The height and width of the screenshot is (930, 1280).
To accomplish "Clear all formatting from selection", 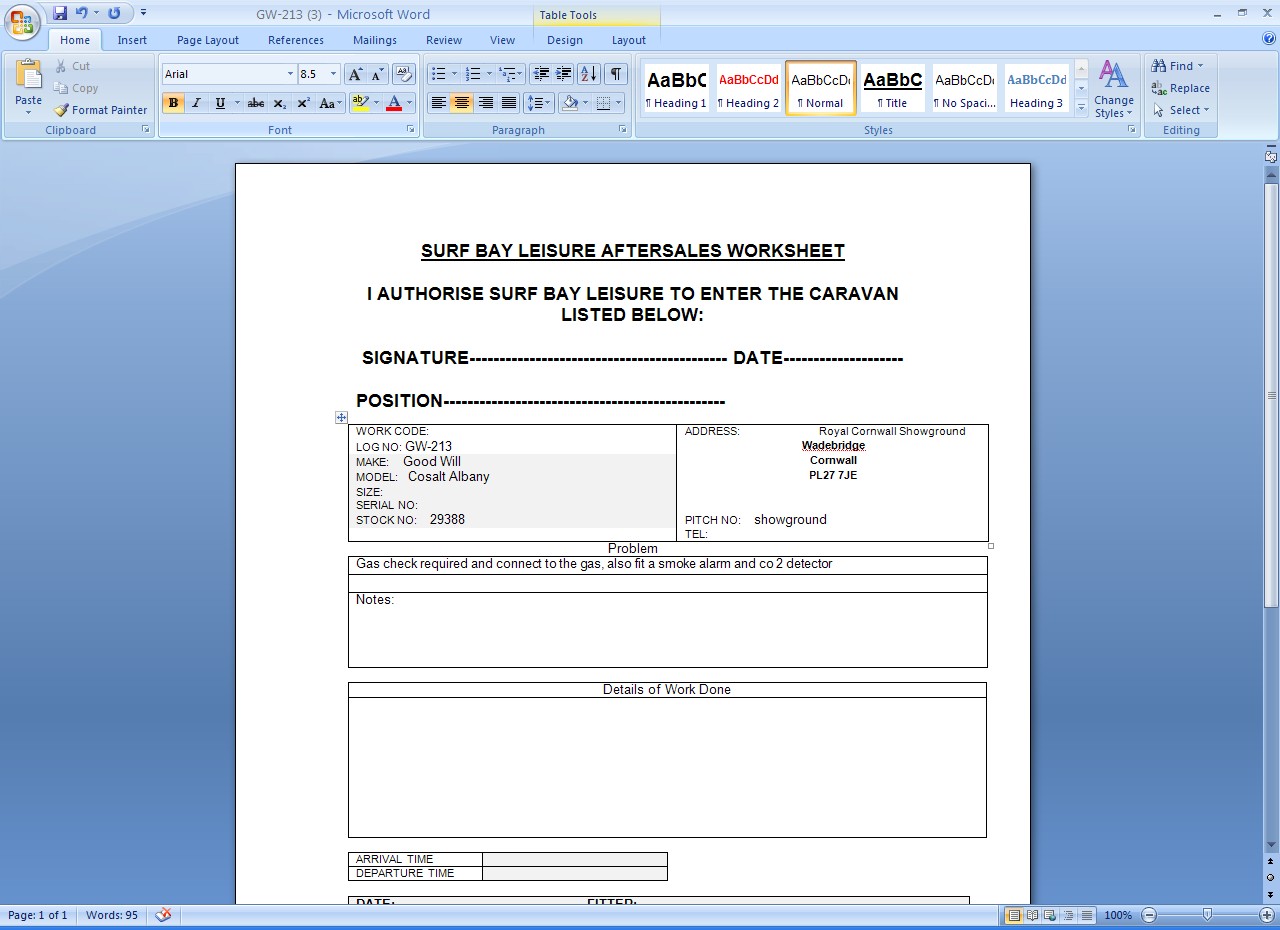I will pos(404,74).
